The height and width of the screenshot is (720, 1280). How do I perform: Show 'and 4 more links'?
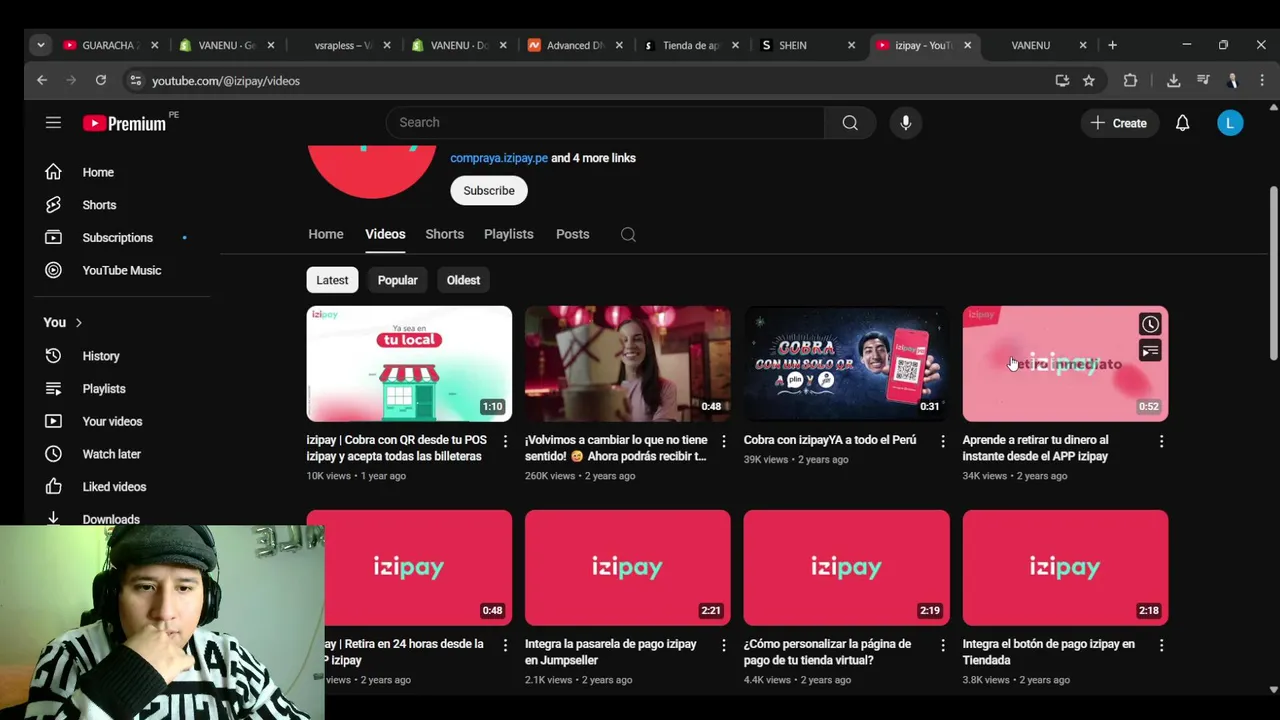(593, 158)
